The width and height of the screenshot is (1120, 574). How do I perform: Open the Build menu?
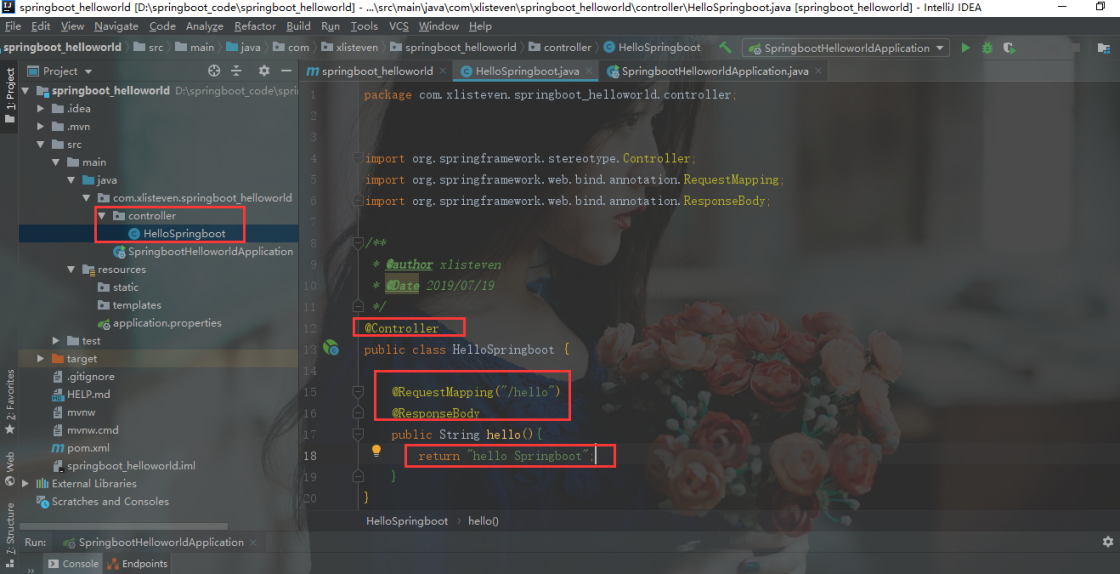pos(298,26)
